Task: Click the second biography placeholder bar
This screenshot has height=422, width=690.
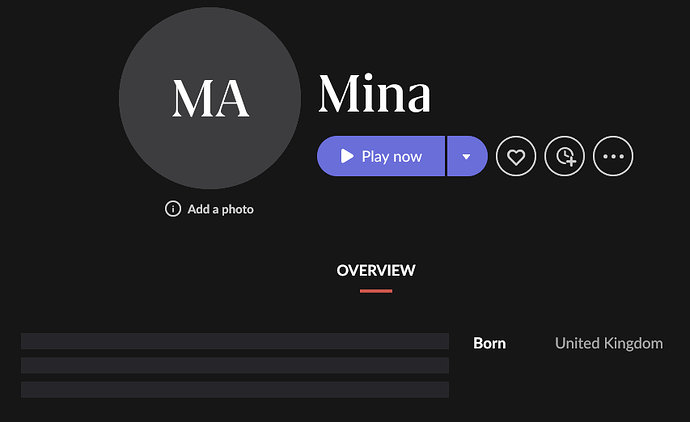Action: [235, 365]
